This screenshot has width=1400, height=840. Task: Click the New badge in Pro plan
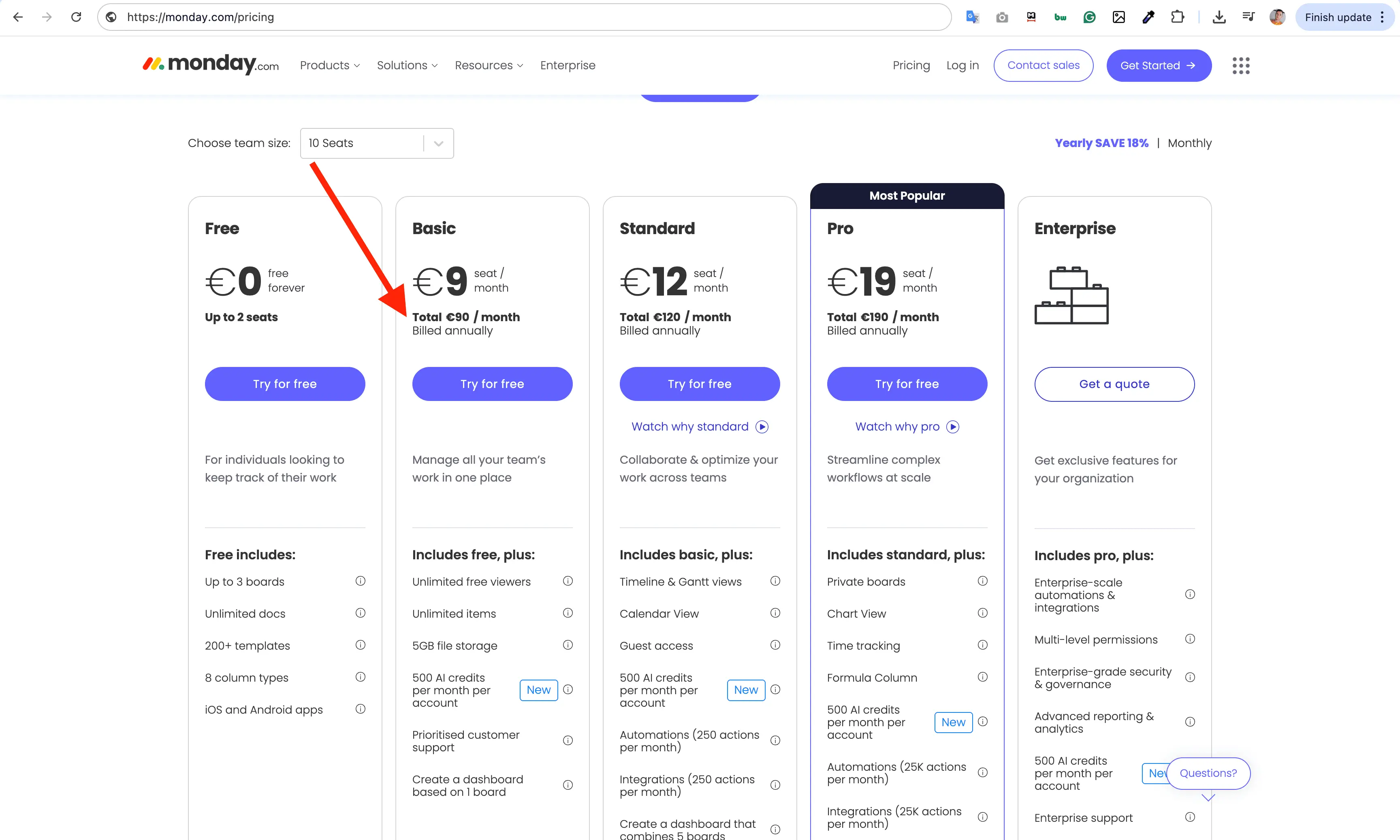pyautogui.click(x=953, y=722)
